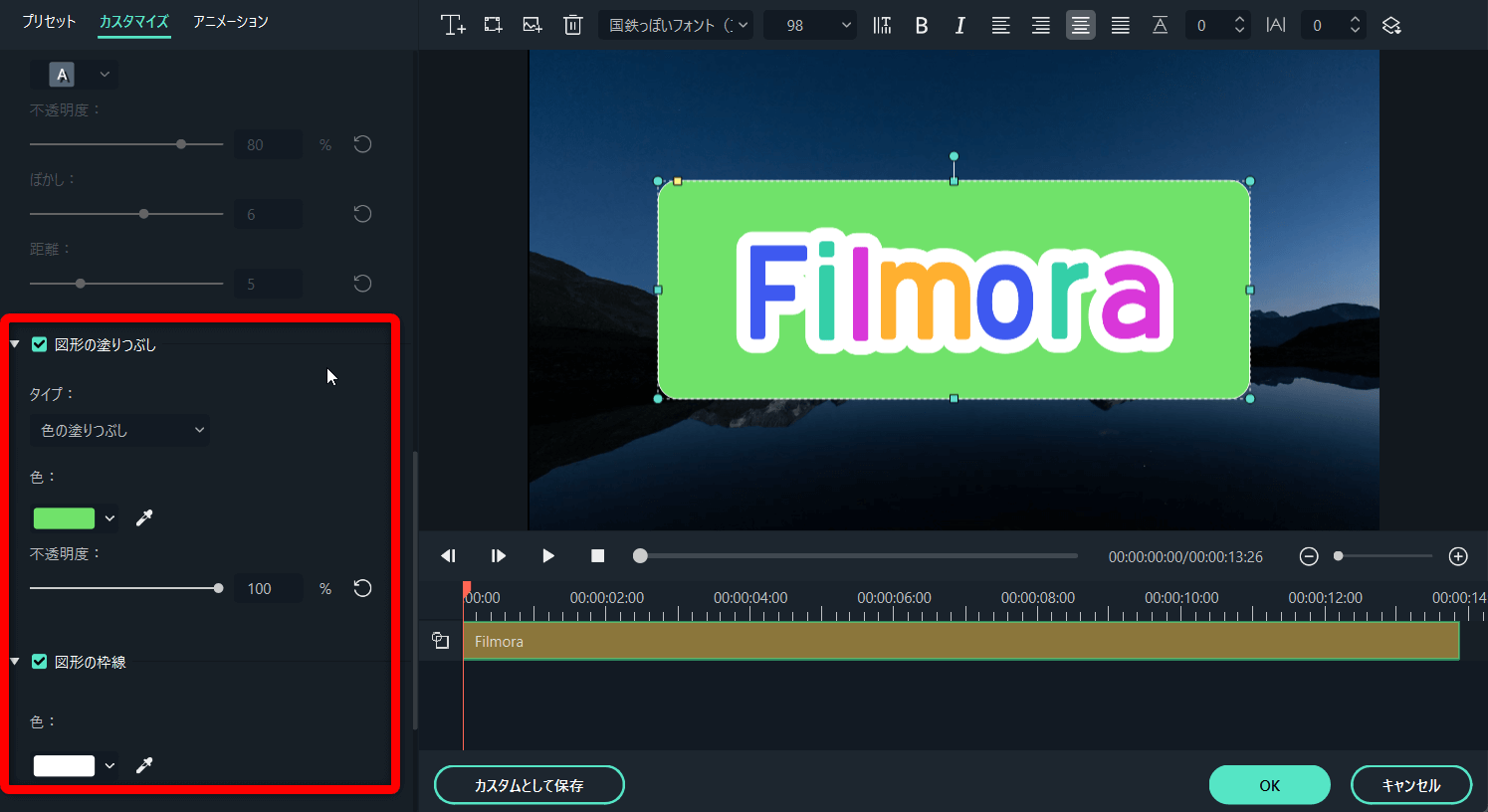Viewport: 1488px width, 812px height.
Task: Open the green fill color dropdown arrow
Action: (x=109, y=518)
